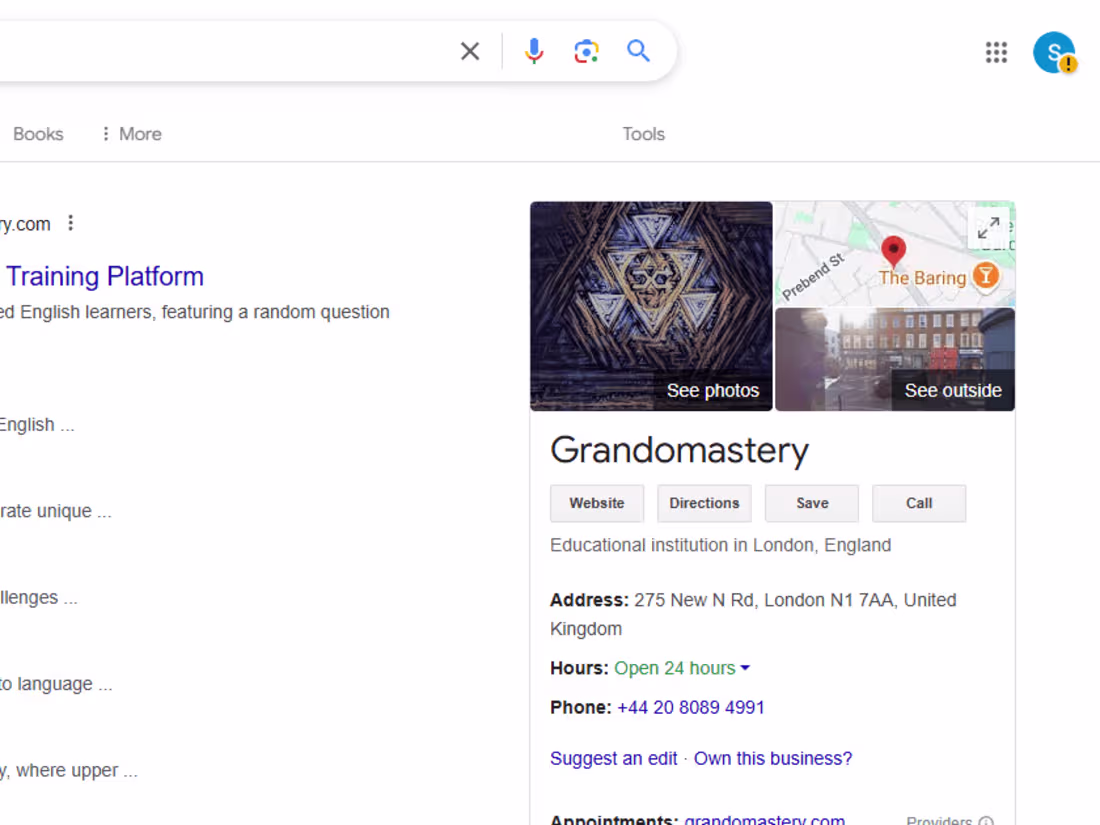
Task: Open the three-dot menu beside the site URL
Action: [70, 224]
